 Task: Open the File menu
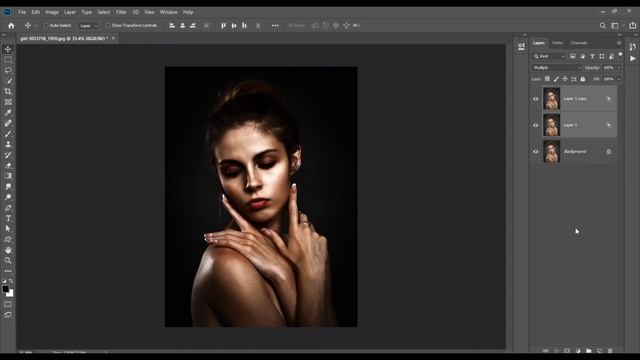(22, 12)
